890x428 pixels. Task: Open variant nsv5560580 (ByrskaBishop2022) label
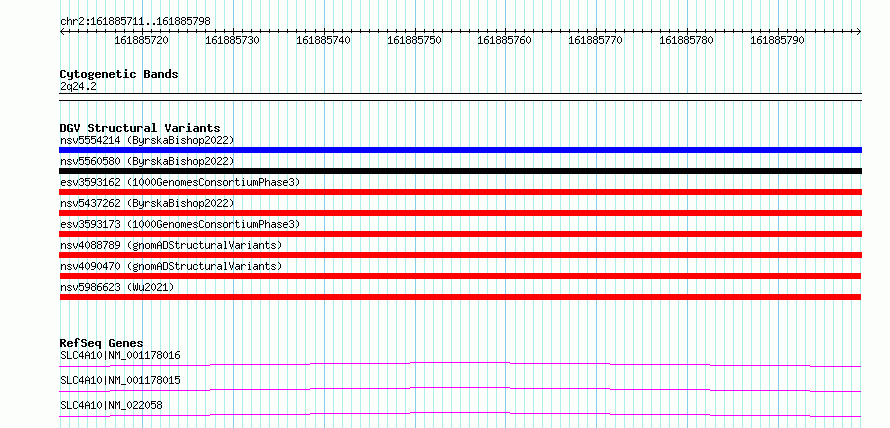[147, 161]
